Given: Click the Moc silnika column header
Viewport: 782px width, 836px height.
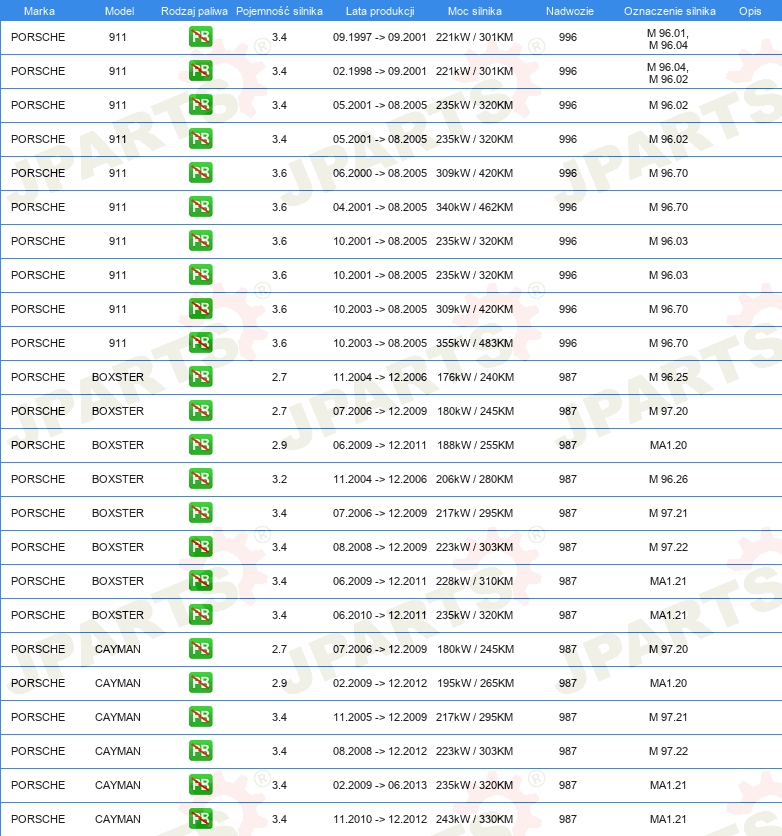Looking at the screenshot, I should pyautogui.click(x=474, y=11).
